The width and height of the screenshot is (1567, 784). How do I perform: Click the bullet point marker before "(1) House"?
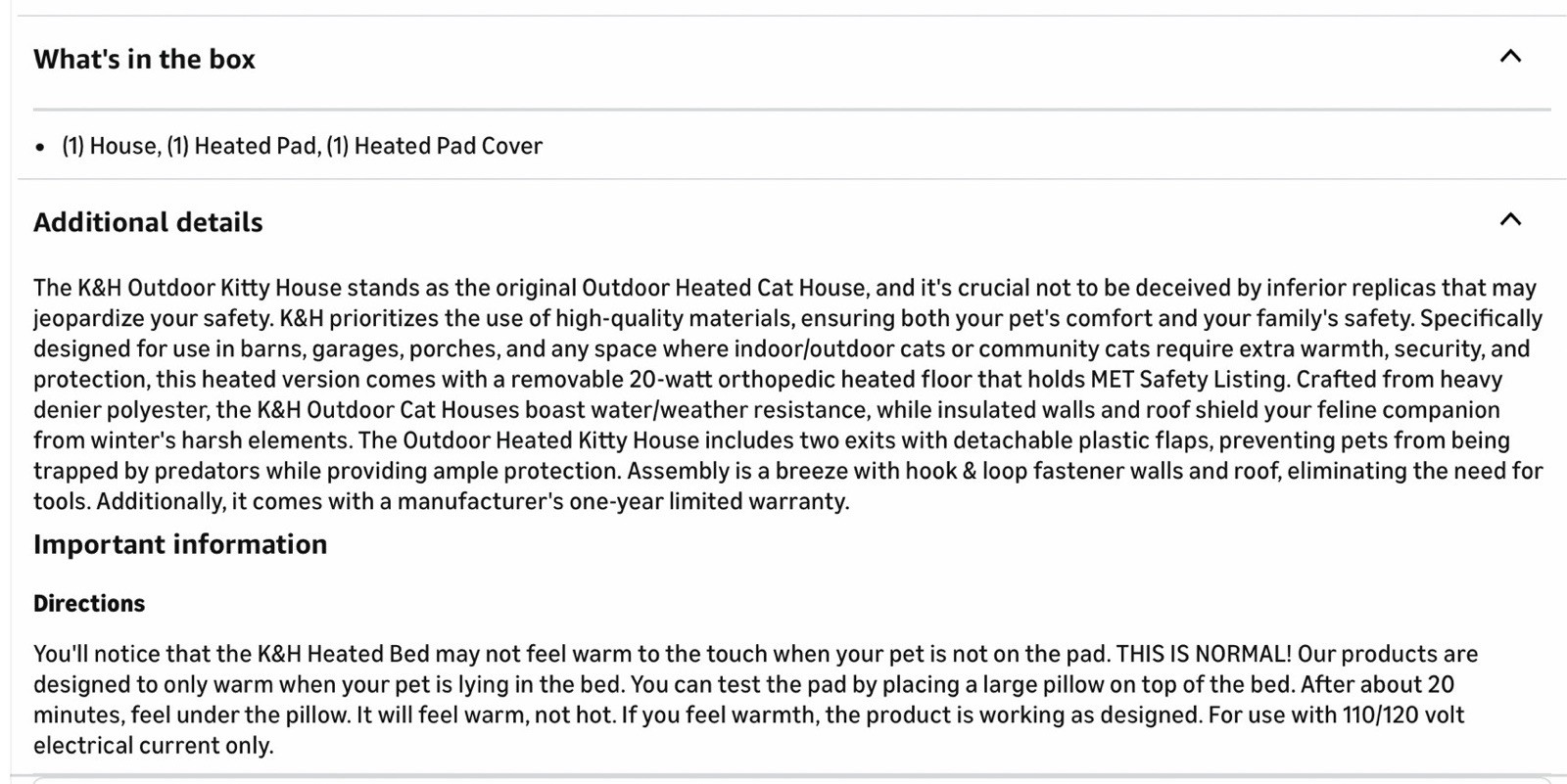(x=40, y=148)
